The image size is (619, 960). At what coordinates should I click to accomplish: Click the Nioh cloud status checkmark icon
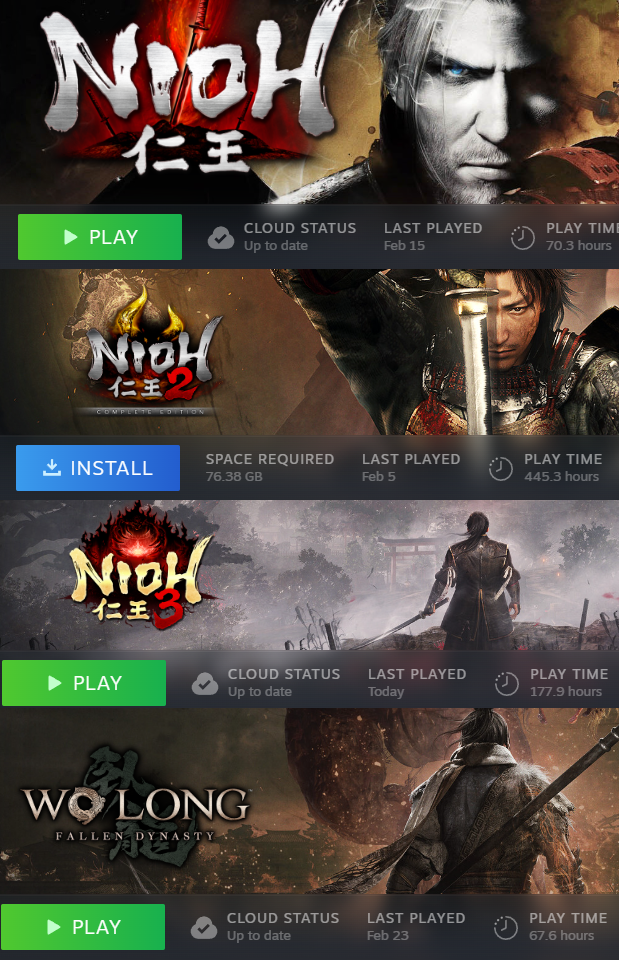(220, 238)
